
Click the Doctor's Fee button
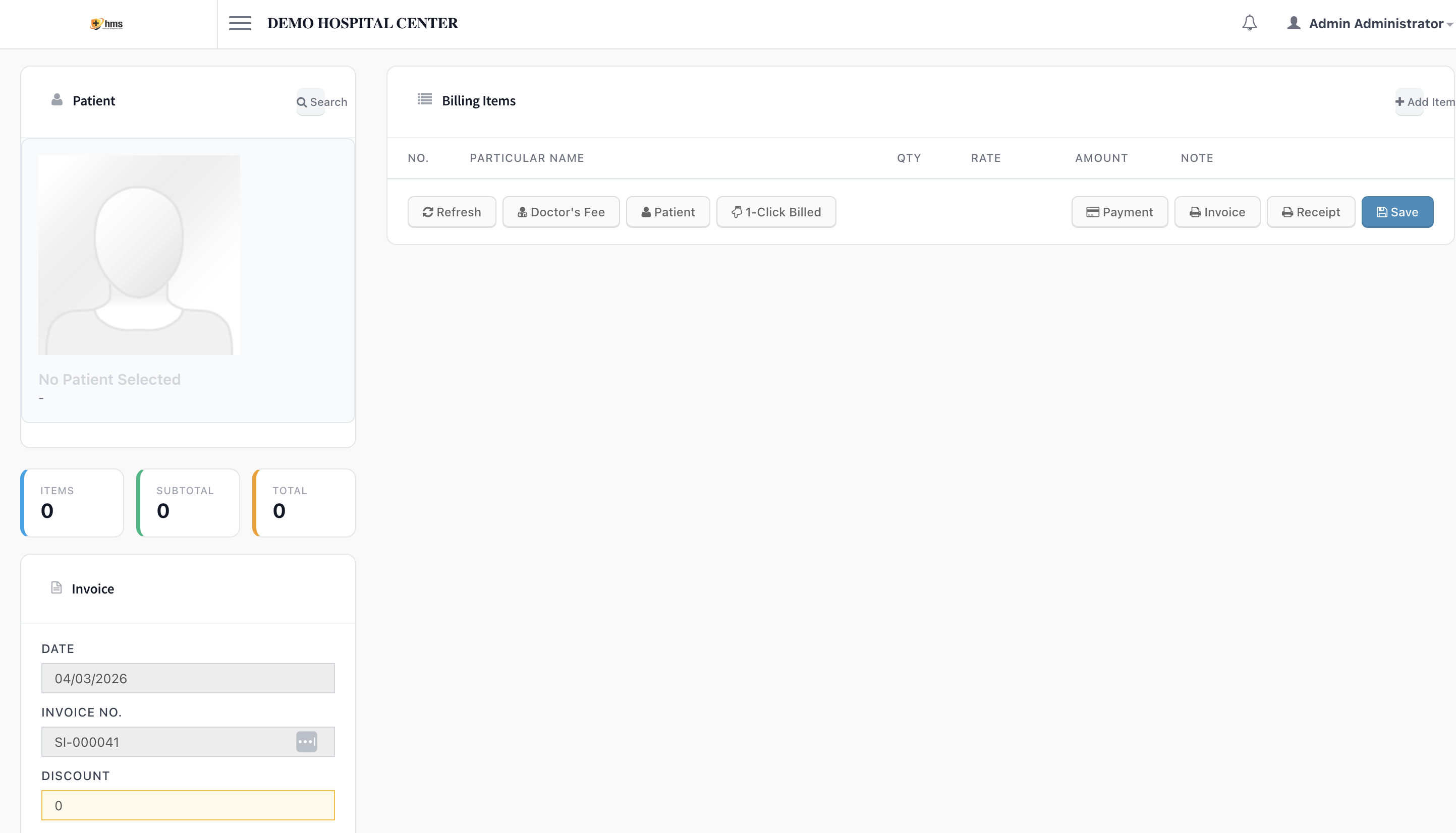[x=561, y=212]
